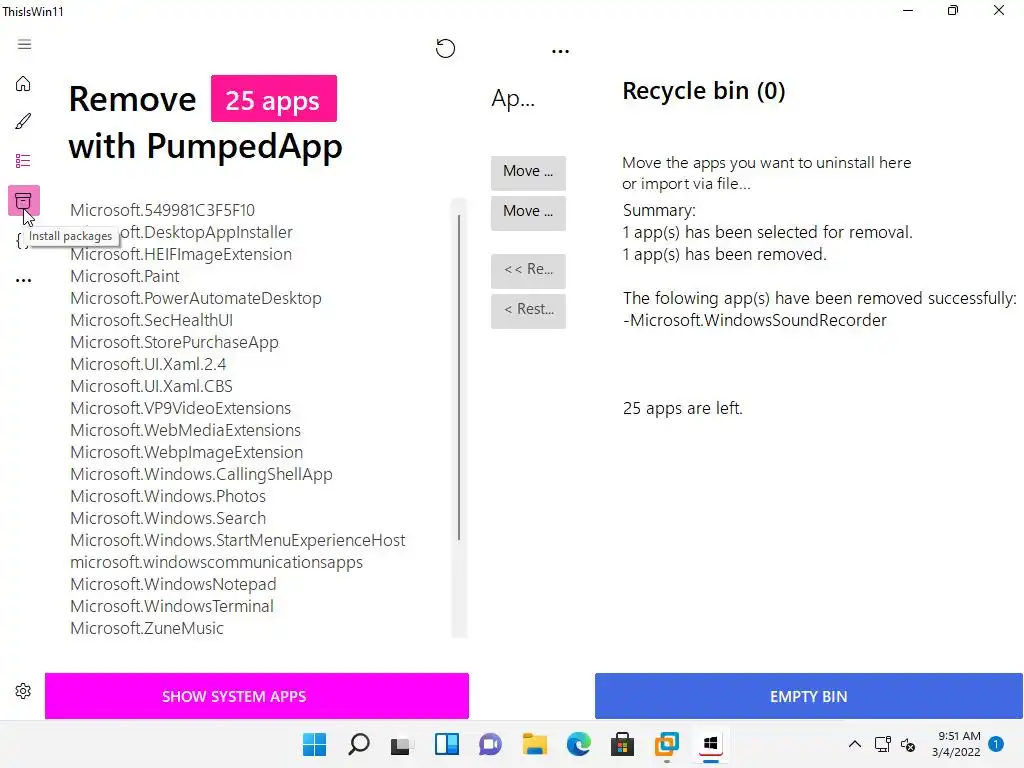Open taskbar Search icon
Viewport: 1024px width, 768px height.
(x=359, y=744)
